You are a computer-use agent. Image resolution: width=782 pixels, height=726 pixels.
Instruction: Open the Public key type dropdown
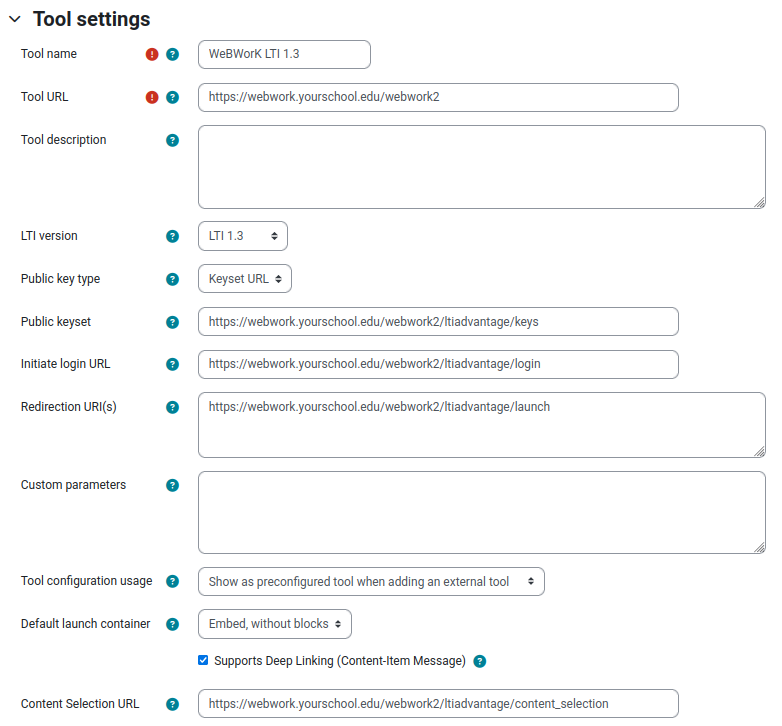[245, 279]
